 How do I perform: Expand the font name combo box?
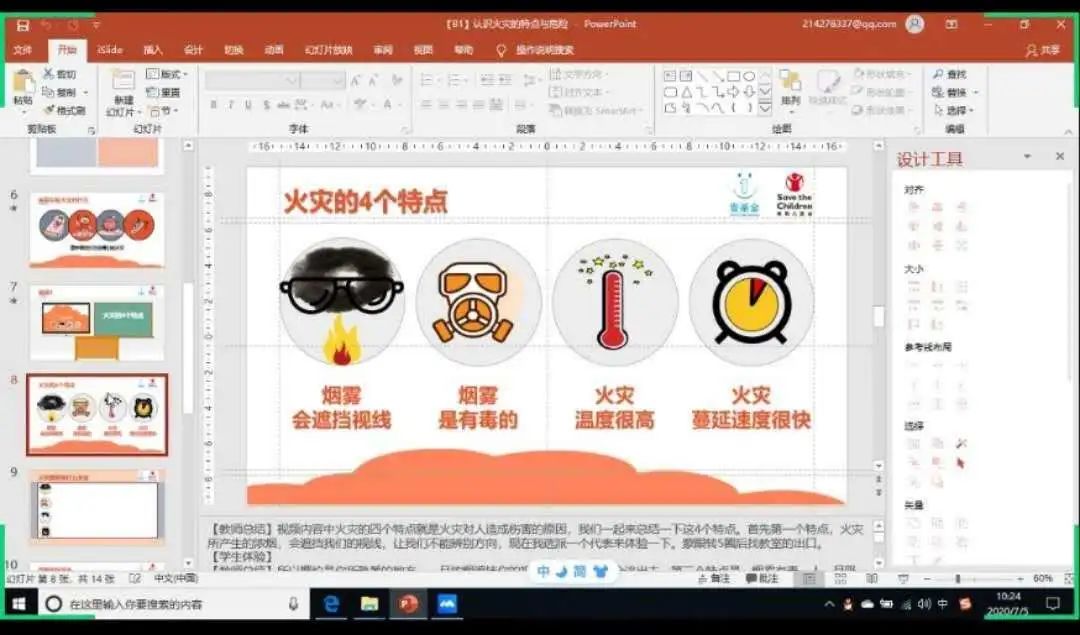click(x=291, y=80)
